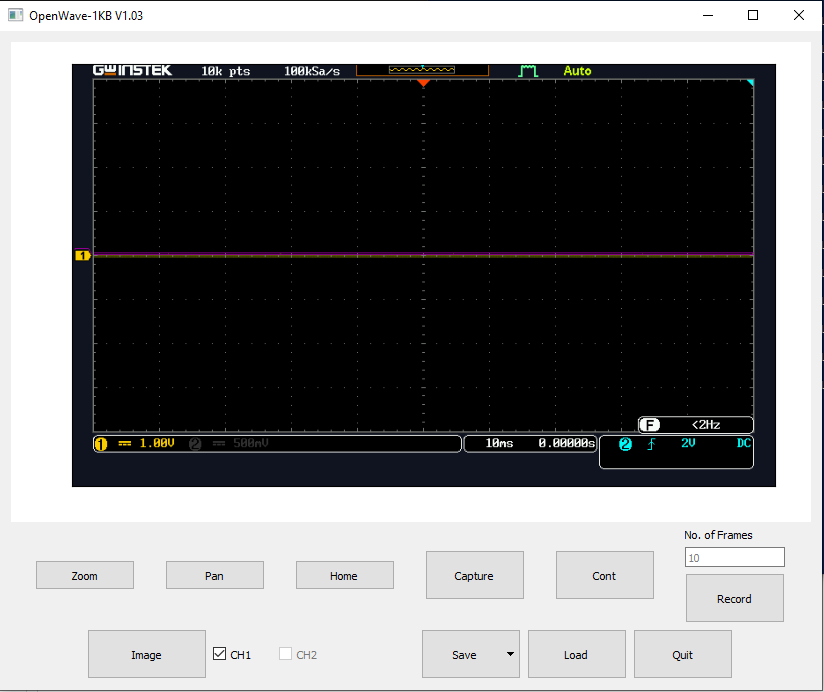
Task: Exit the application via Quit button
Action: [683, 655]
